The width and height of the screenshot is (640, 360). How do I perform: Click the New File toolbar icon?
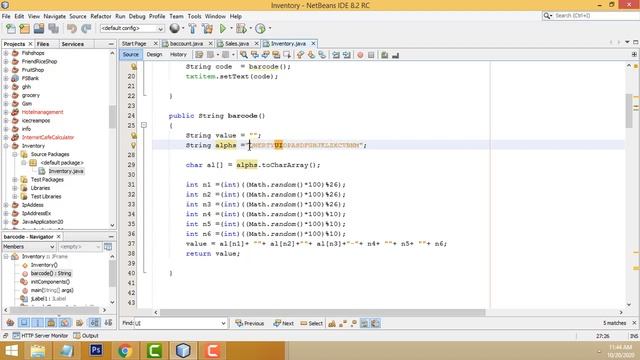click(x=11, y=29)
